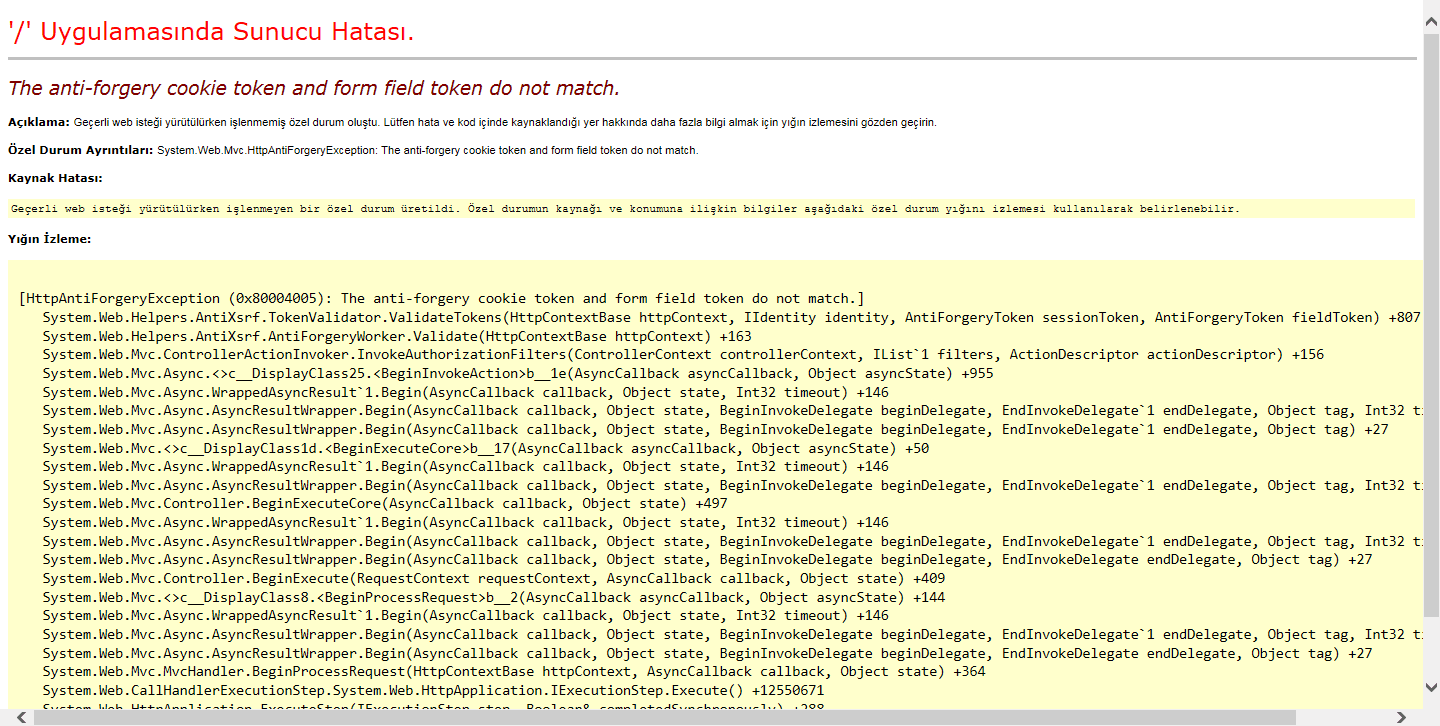Click the "<BeginExecuteCore>b__17" stack trace line

(486, 448)
